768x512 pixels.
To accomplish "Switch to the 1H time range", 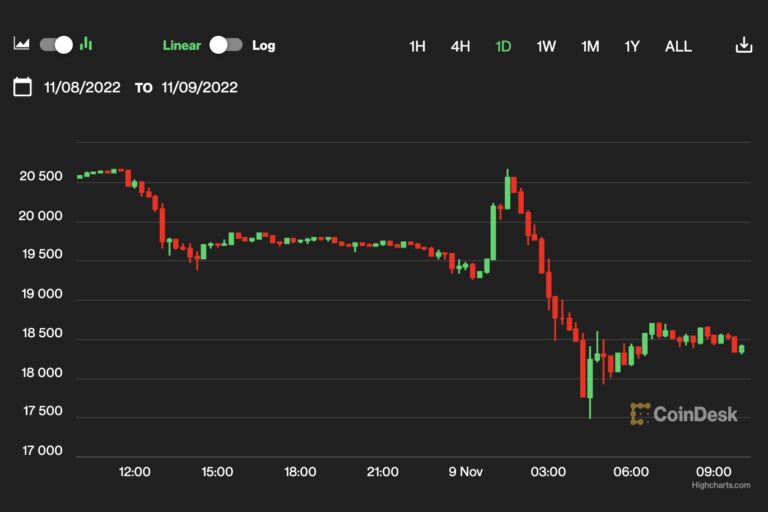I will [417, 47].
